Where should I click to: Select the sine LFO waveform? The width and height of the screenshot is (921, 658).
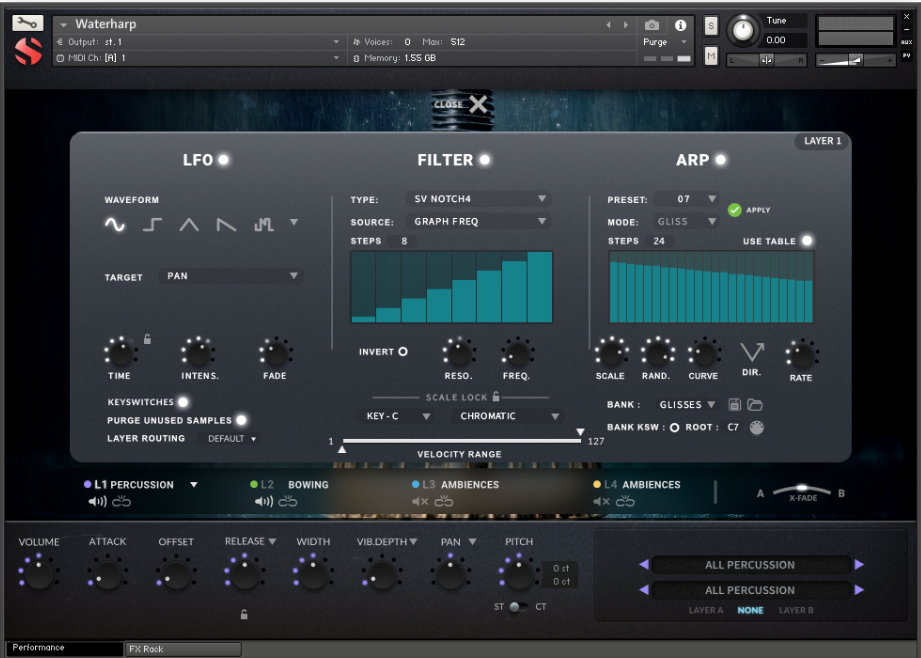coord(114,225)
